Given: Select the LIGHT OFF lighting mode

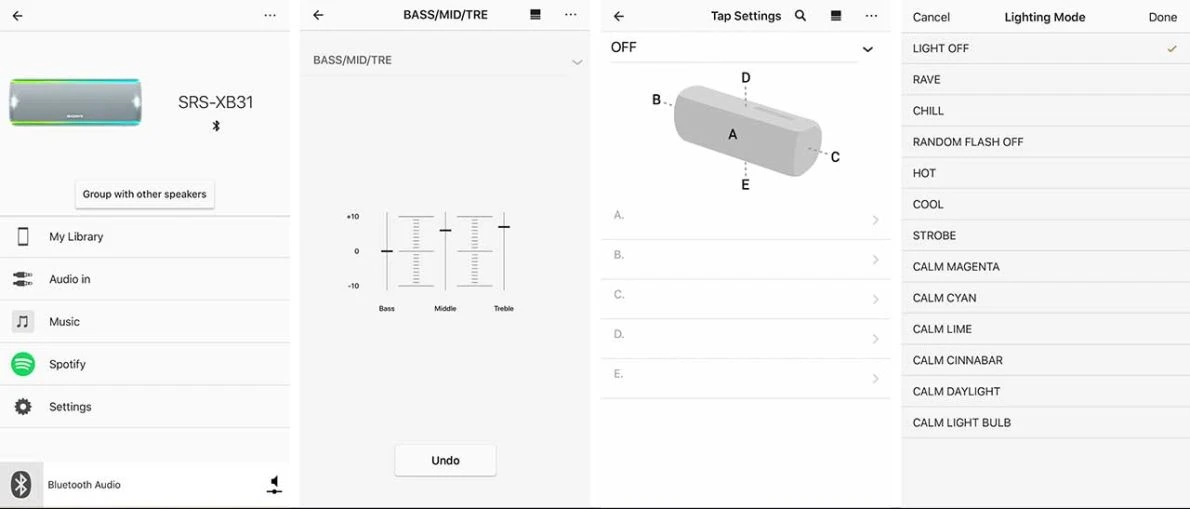Looking at the screenshot, I should pyautogui.click(x=1046, y=49).
